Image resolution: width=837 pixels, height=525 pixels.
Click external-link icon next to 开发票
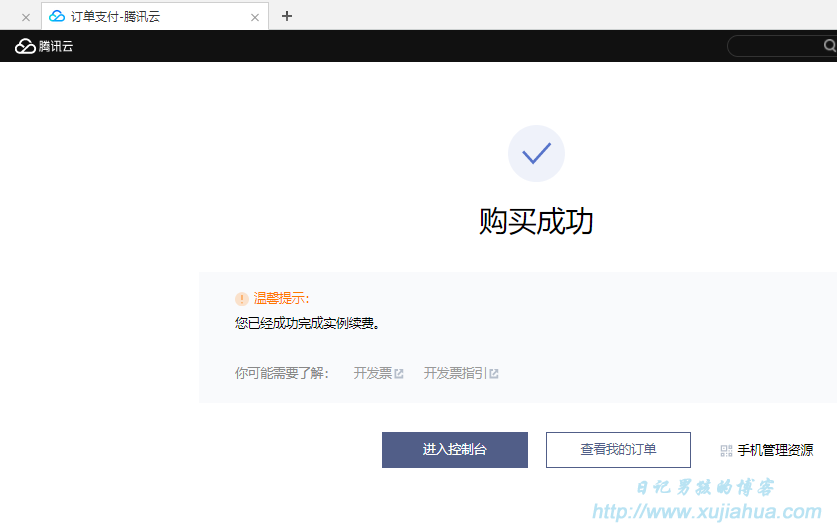coord(399,373)
